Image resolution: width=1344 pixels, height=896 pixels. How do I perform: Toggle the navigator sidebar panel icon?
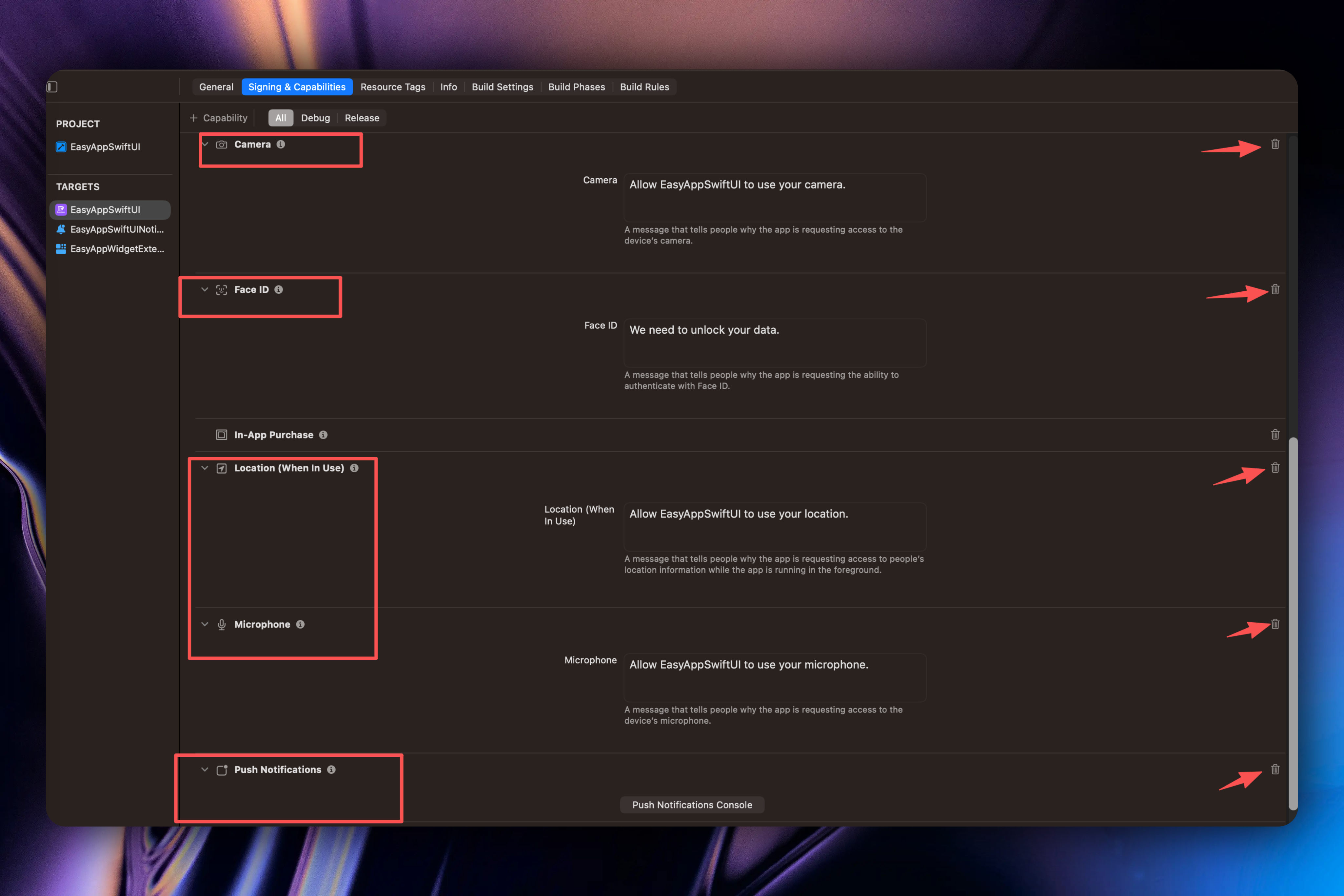coord(52,87)
